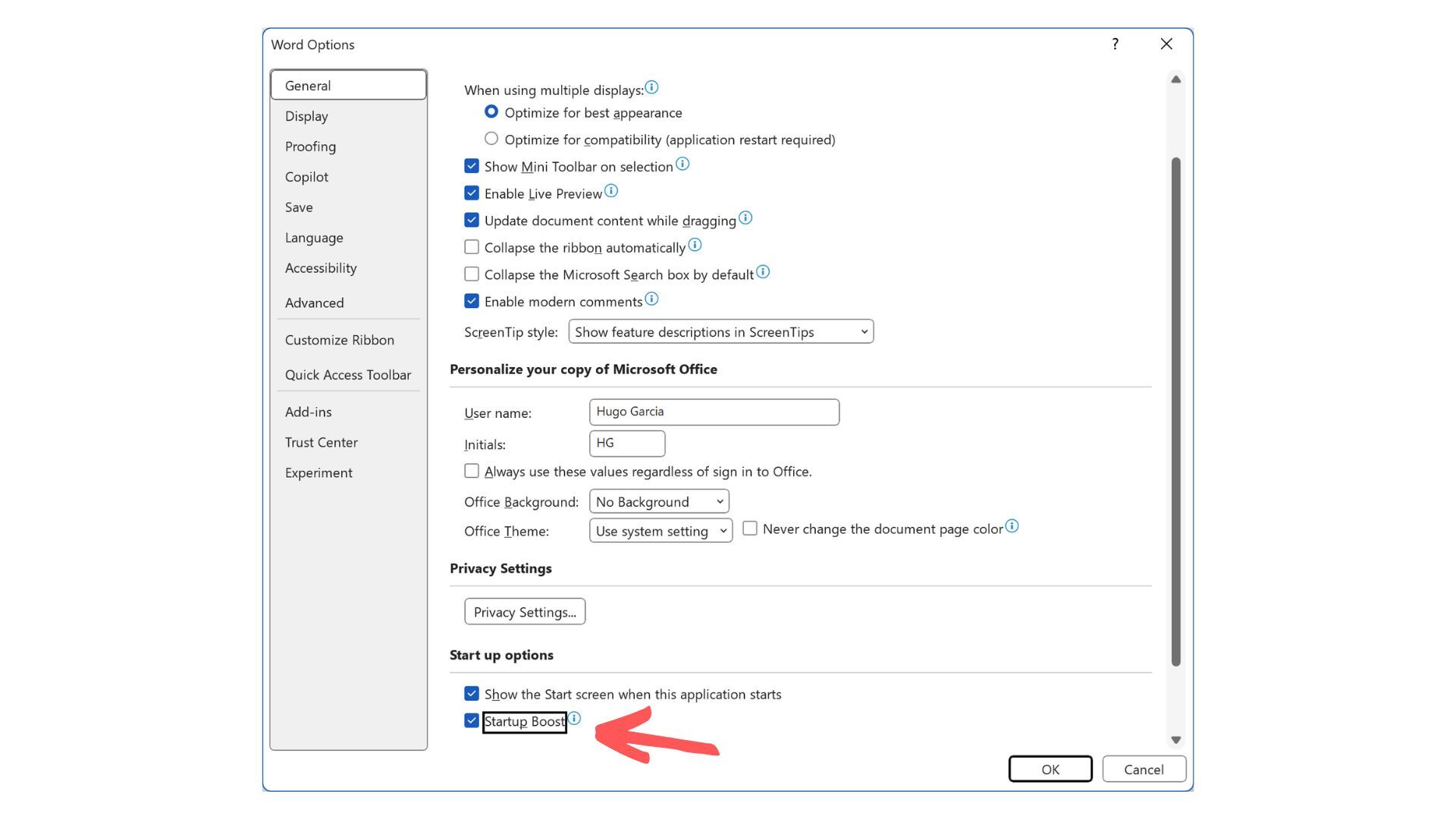Enable Collapse the Microsoft Search box by default
Screen dimensions: 1456x819
point(472,274)
